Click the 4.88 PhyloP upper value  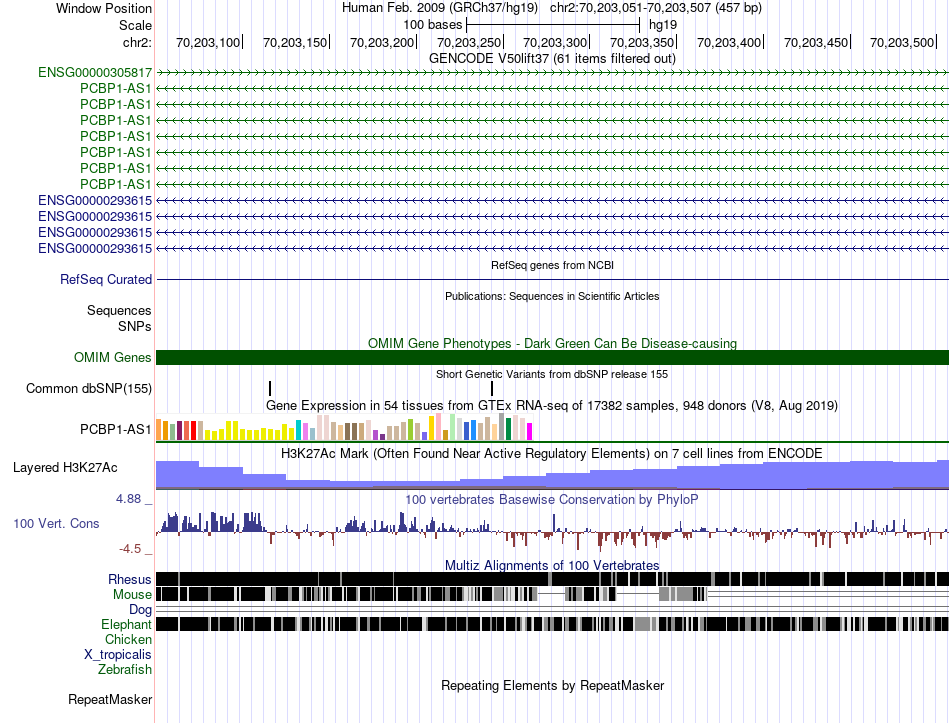point(128,499)
